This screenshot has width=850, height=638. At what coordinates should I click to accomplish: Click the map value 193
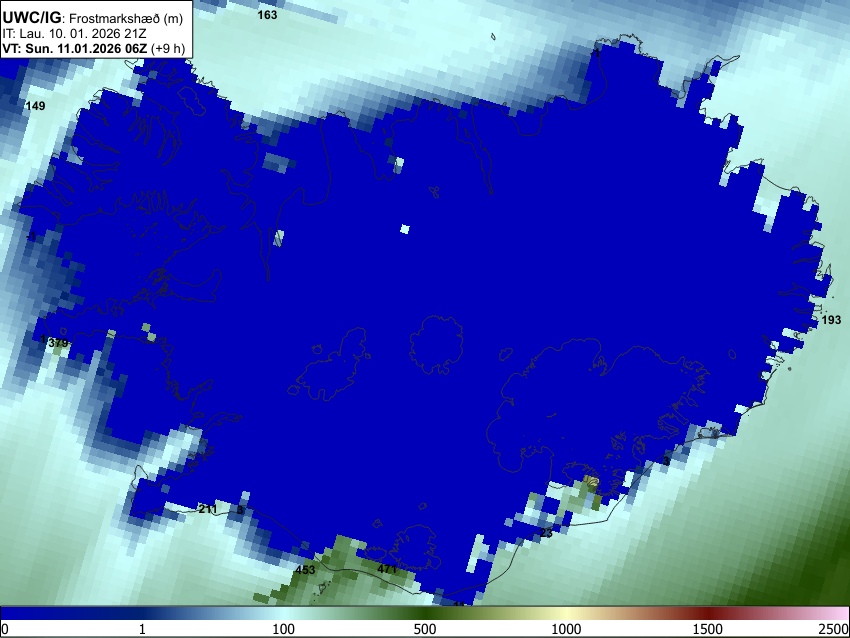[832, 320]
